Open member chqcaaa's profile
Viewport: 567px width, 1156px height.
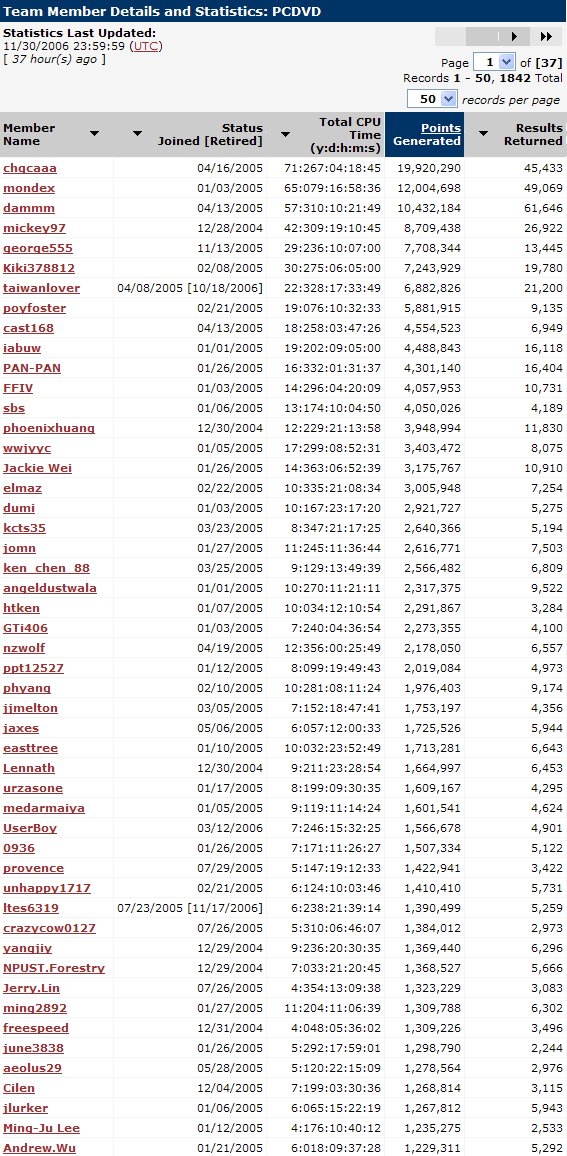(x=29, y=168)
